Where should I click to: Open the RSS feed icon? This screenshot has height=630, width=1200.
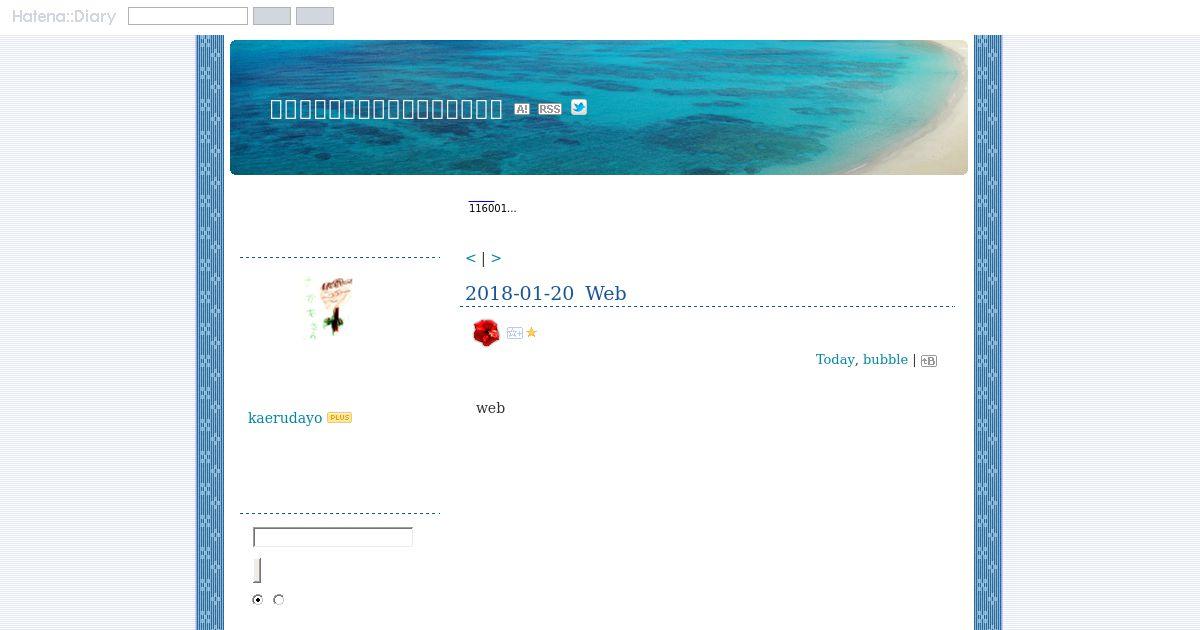tap(550, 109)
